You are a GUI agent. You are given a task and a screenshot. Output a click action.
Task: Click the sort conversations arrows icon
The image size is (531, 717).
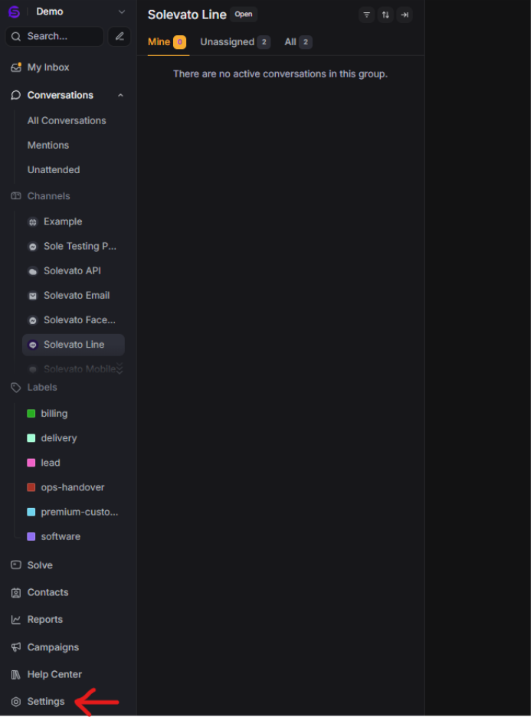point(386,15)
